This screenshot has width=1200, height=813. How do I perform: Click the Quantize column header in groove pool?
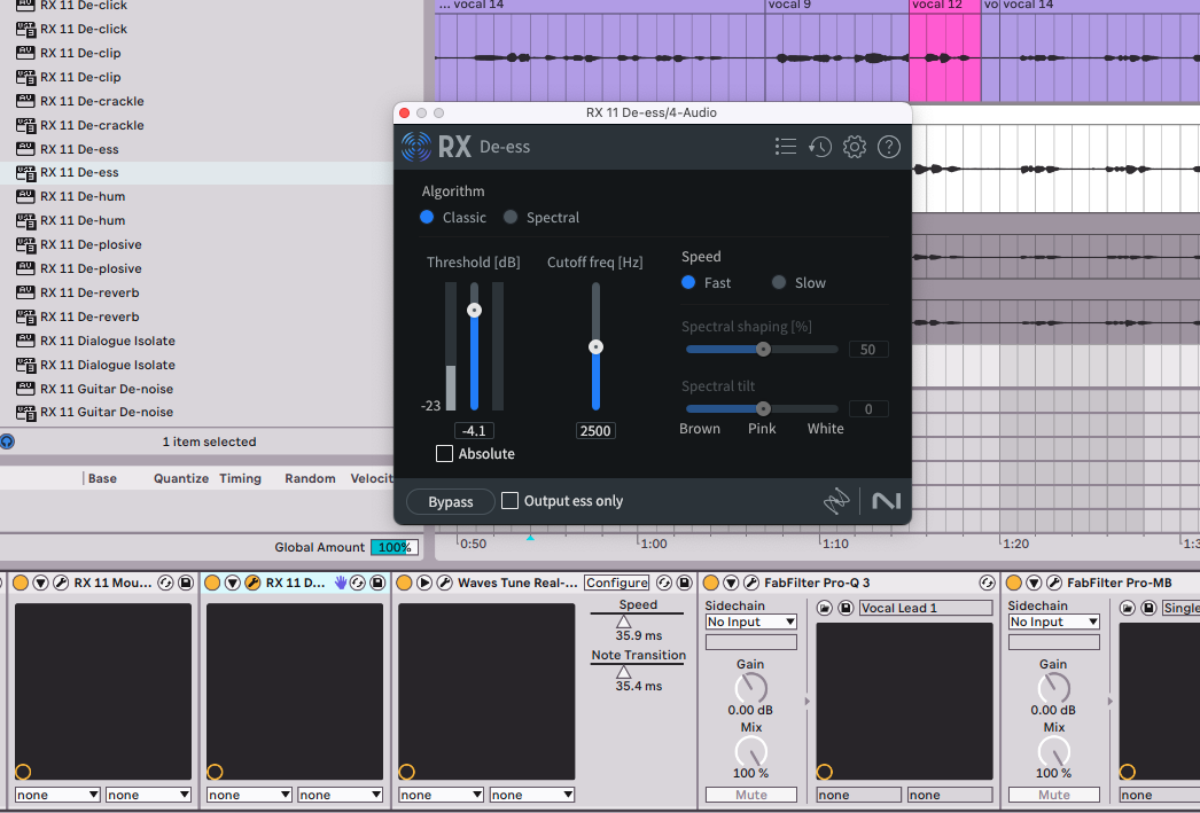[181, 479]
